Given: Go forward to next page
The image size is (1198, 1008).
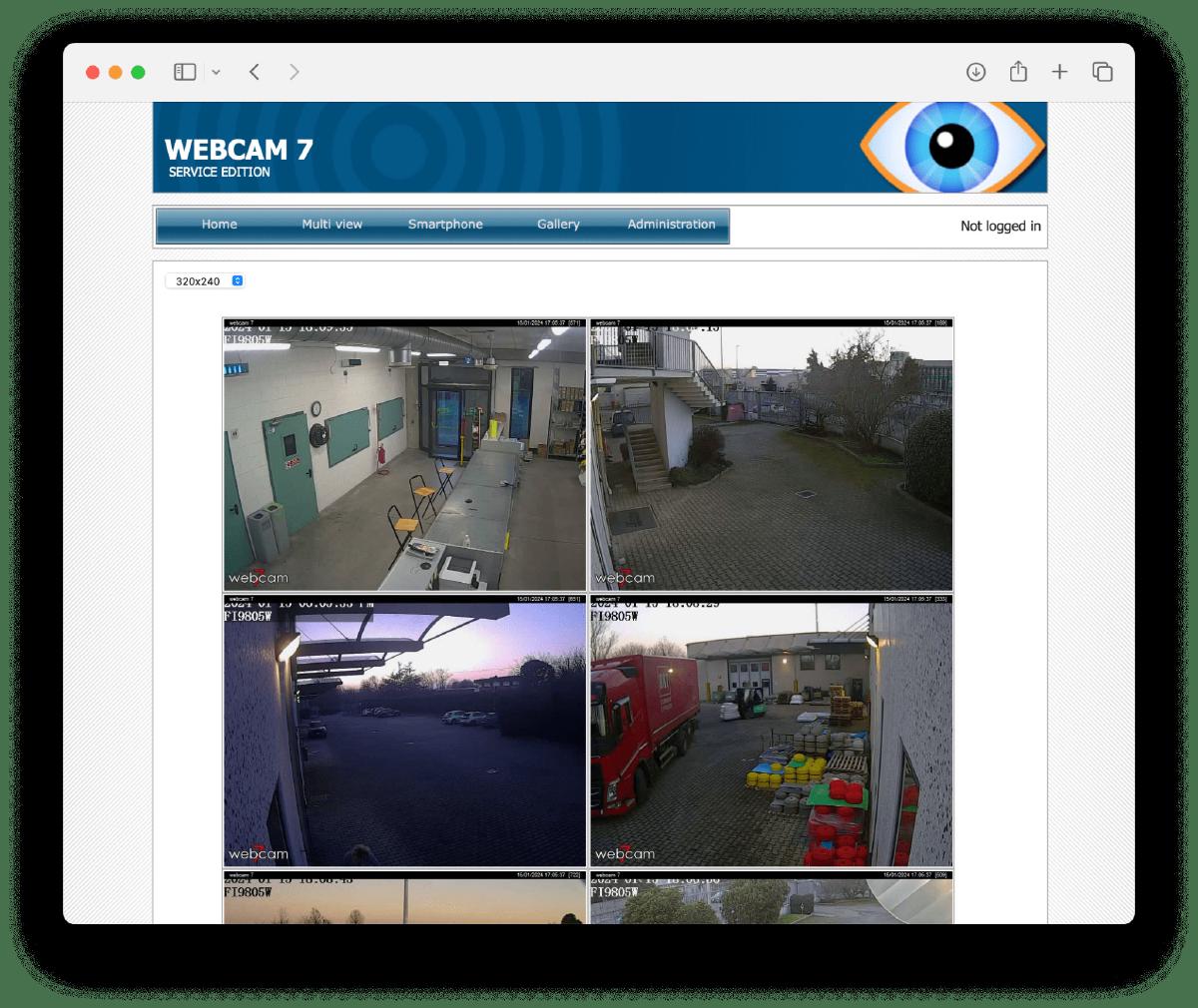Looking at the screenshot, I should click(x=294, y=72).
